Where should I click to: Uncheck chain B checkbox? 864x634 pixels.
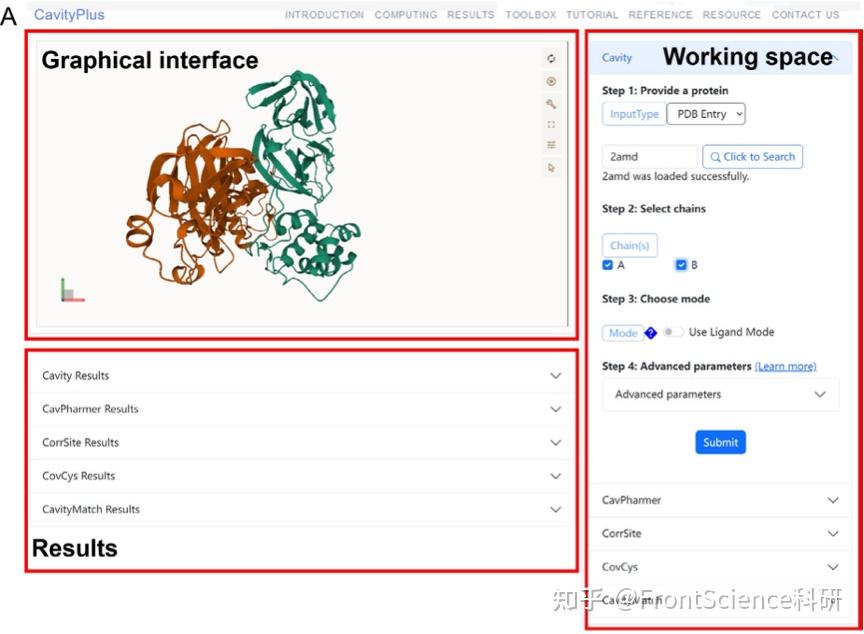point(681,265)
